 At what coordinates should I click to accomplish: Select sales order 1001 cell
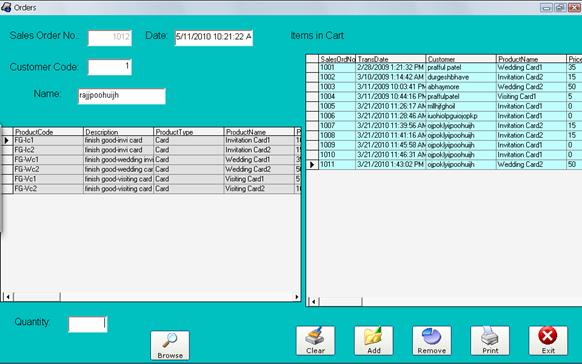coord(337,68)
